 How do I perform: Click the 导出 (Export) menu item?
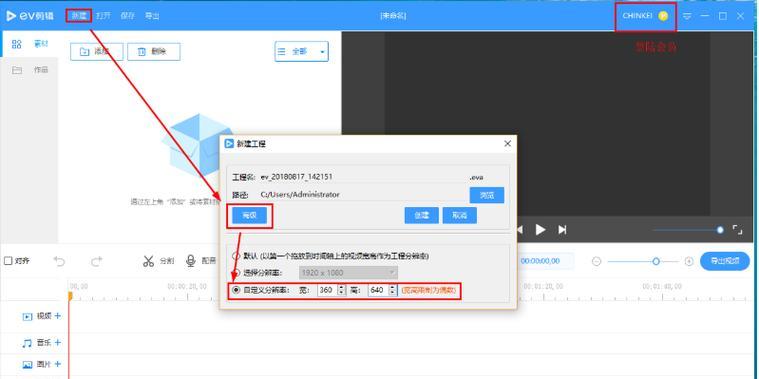point(152,15)
